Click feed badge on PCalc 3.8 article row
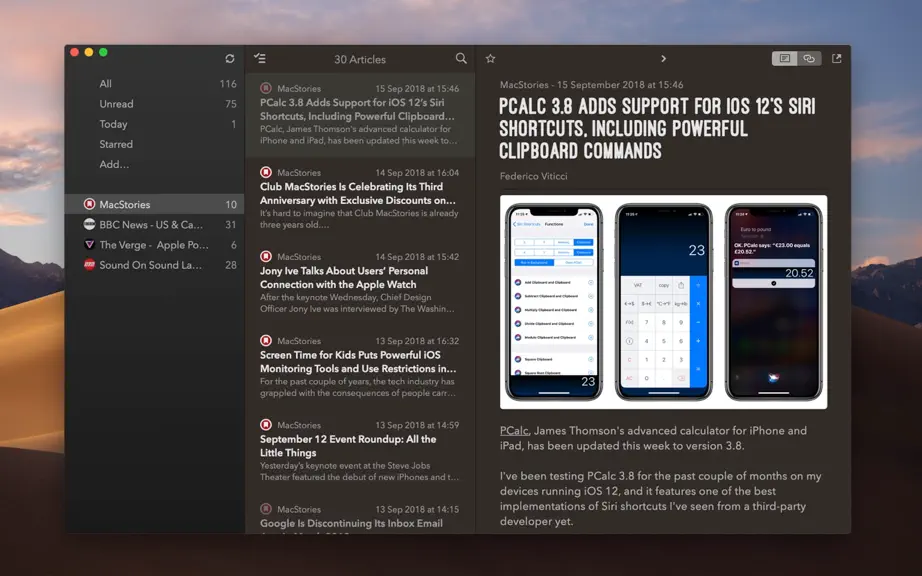 [x=266, y=88]
